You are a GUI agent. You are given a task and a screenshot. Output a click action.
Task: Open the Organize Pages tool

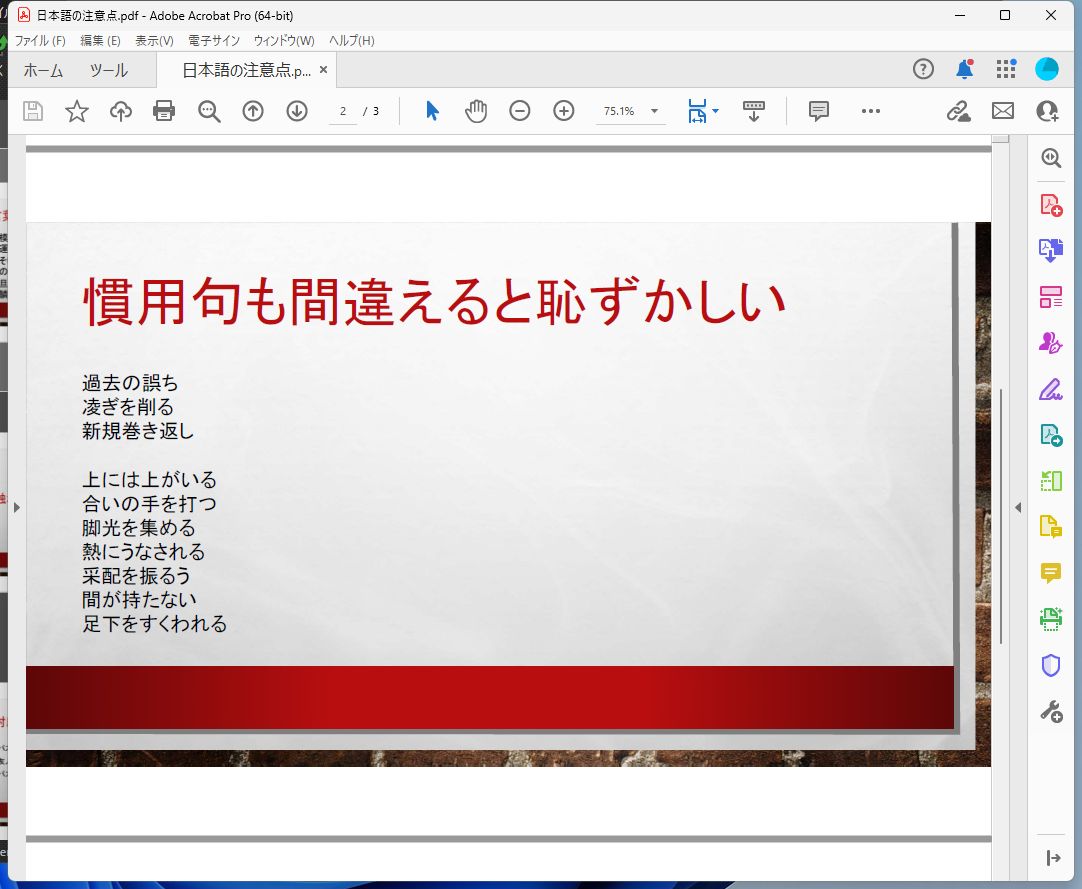[1050, 296]
